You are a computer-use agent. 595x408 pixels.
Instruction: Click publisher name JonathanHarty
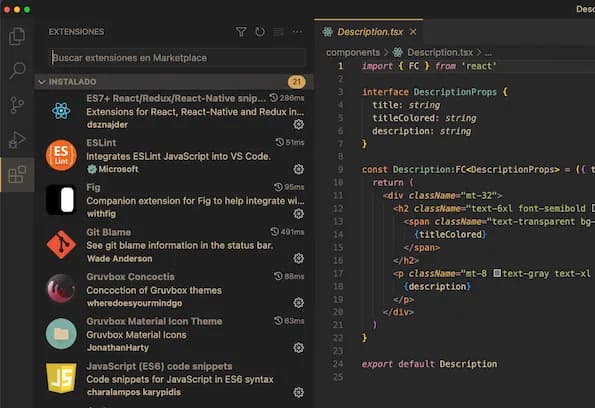pos(118,348)
